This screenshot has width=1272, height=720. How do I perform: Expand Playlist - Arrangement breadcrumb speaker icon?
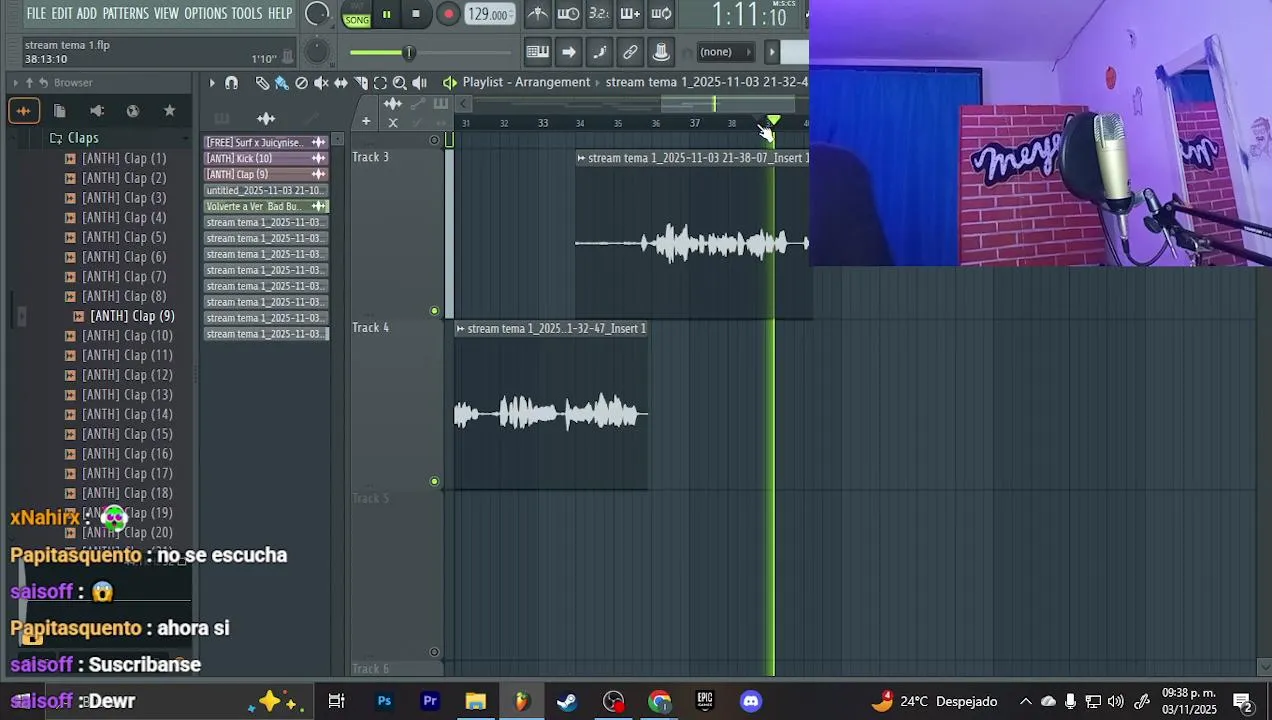[x=450, y=83]
